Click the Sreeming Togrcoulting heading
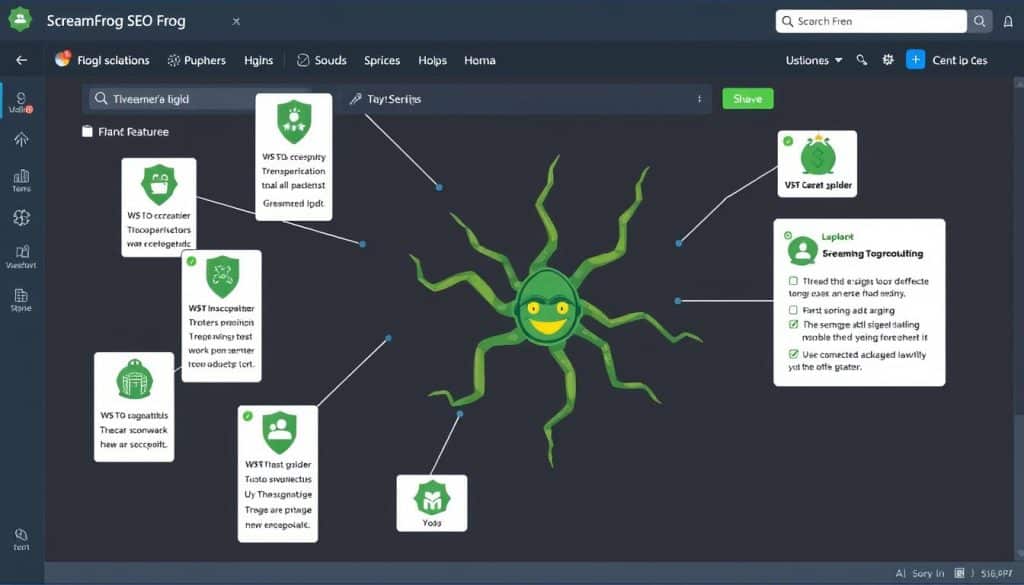The height and width of the screenshot is (585, 1024). point(872,253)
